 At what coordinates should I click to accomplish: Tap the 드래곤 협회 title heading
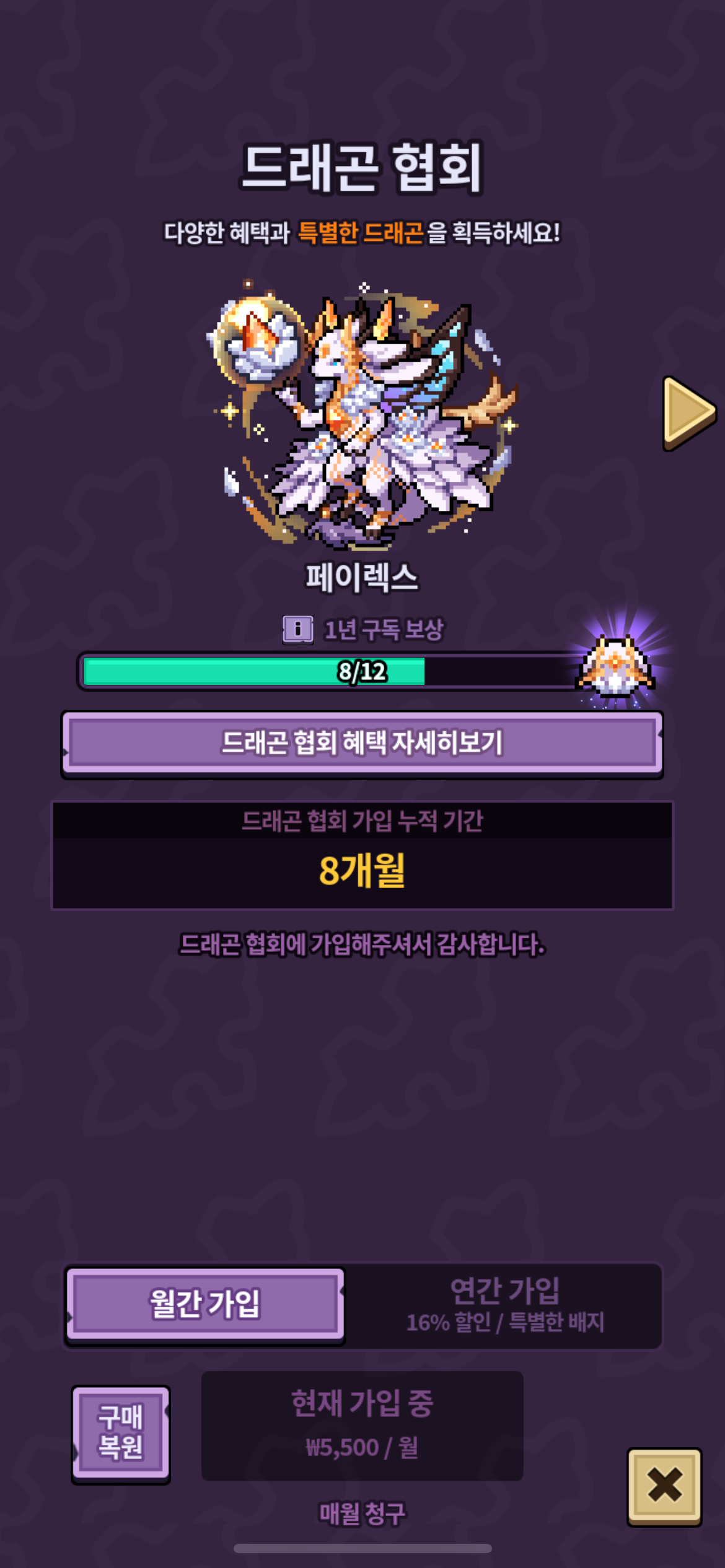pyautogui.click(x=362, y=167)
